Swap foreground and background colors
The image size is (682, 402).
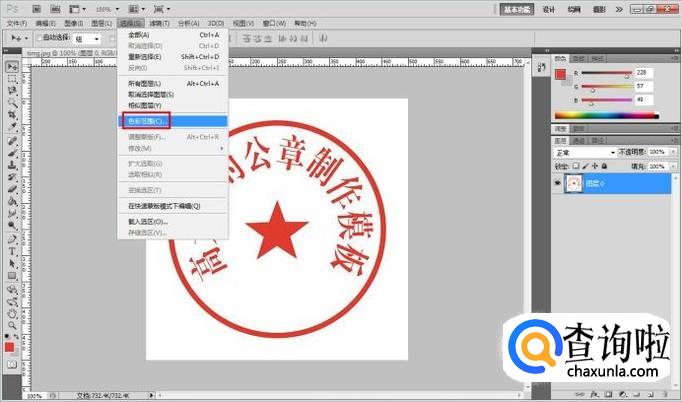[16, 336]
